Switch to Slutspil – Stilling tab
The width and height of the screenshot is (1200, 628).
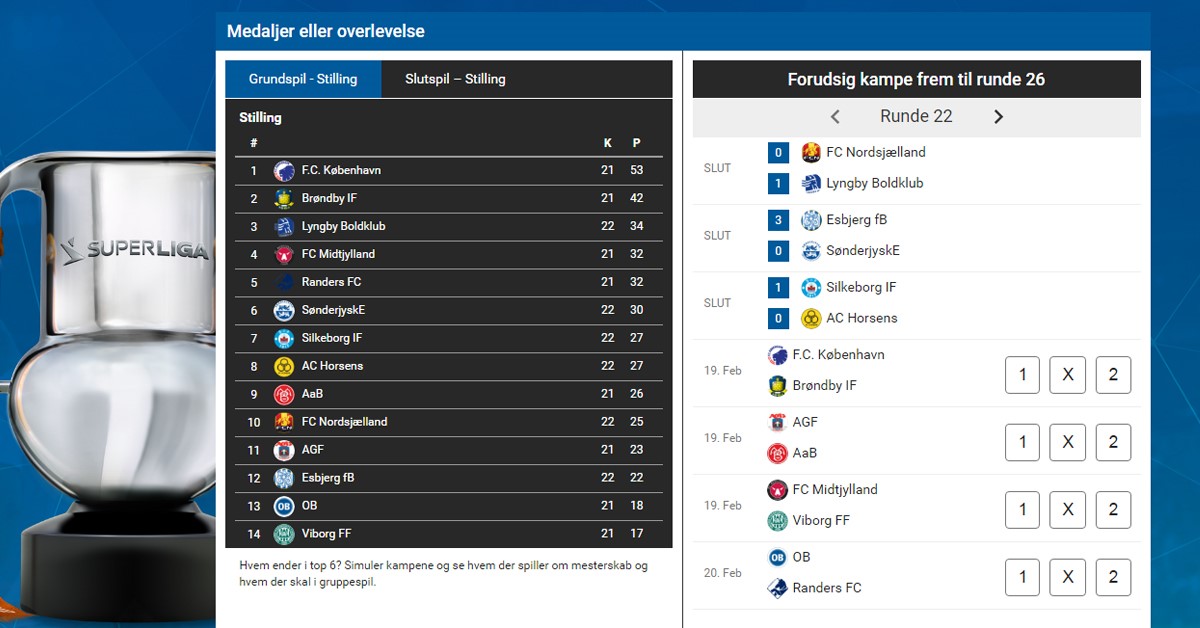click(x=455, y=79)
